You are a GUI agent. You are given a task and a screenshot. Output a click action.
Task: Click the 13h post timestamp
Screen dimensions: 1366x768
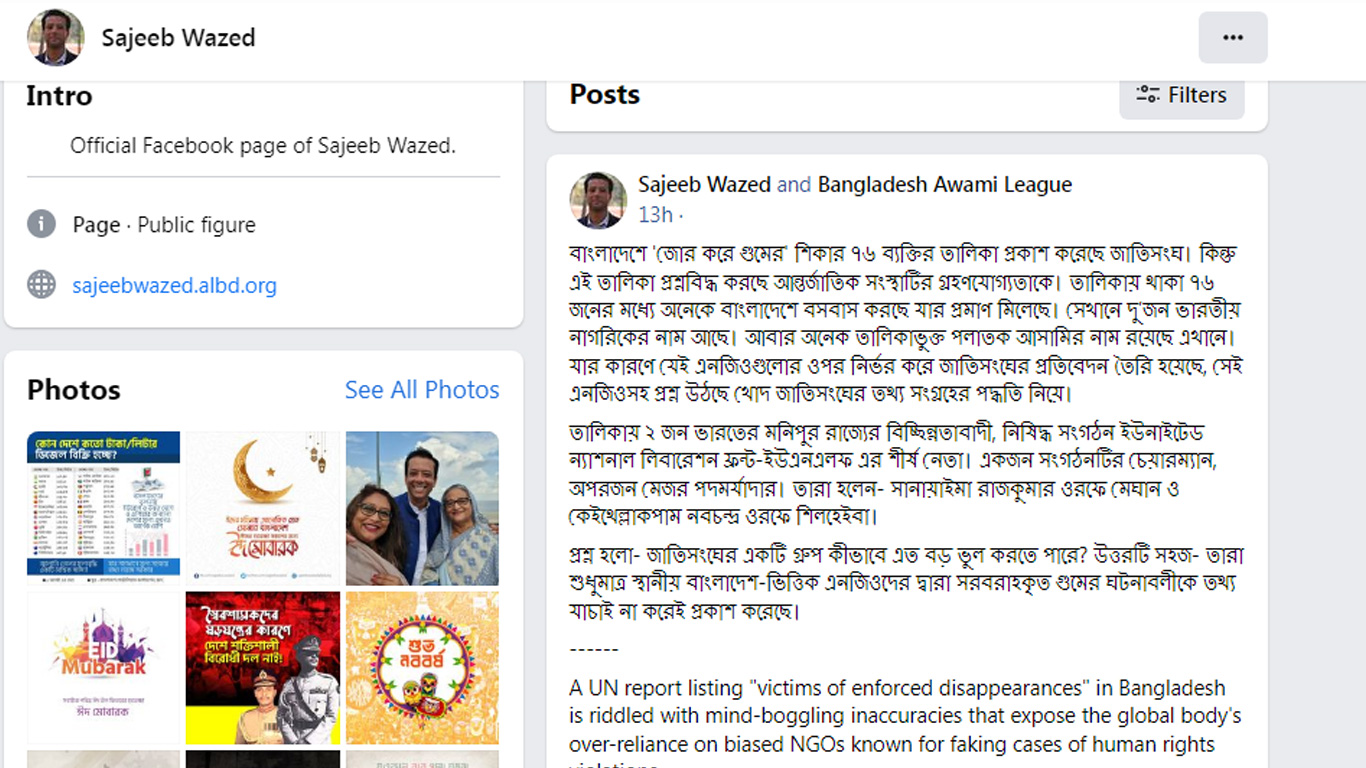pos(655,215)
